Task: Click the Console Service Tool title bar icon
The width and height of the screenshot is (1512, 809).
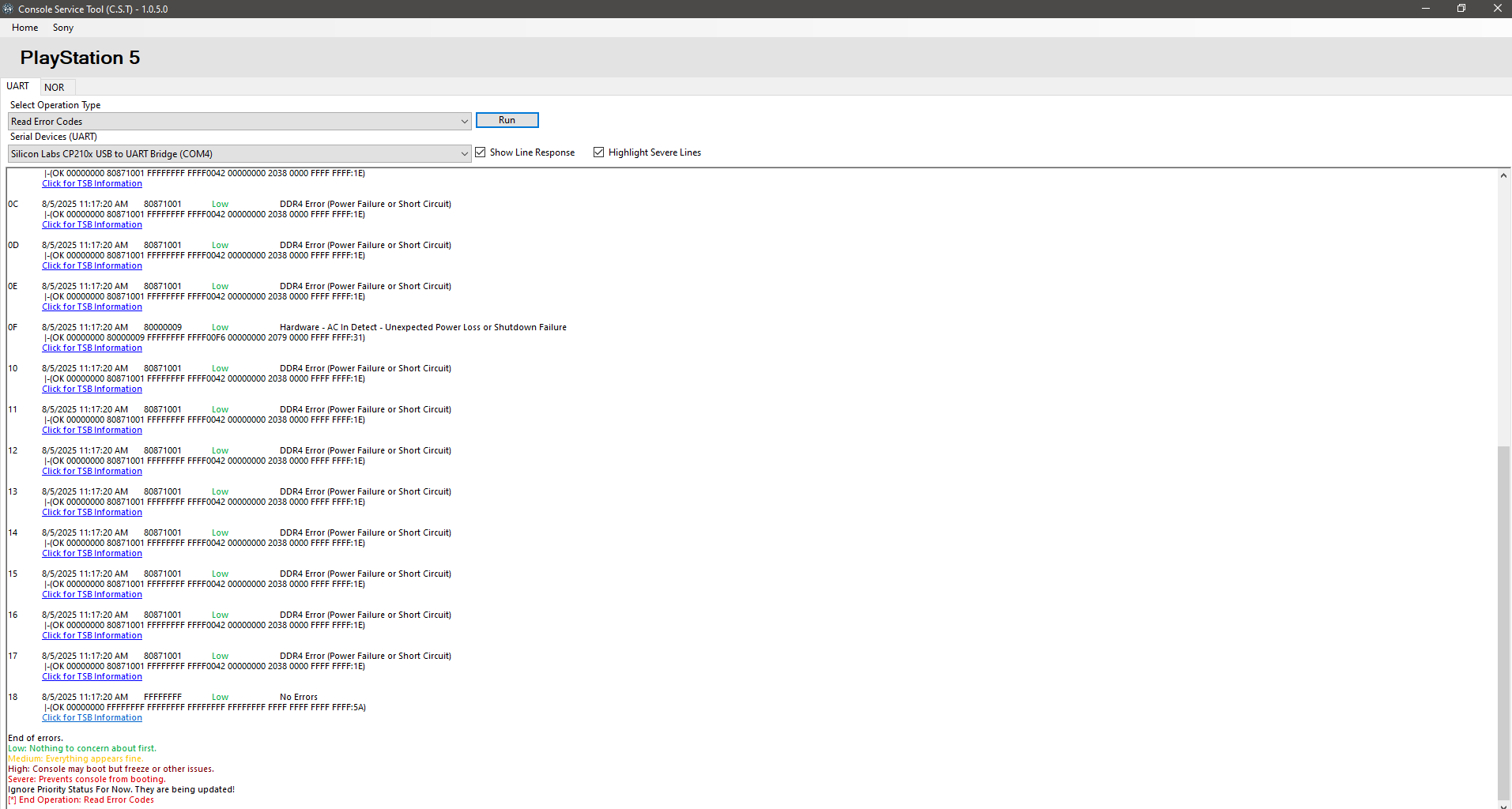Action: pos(9,9)
